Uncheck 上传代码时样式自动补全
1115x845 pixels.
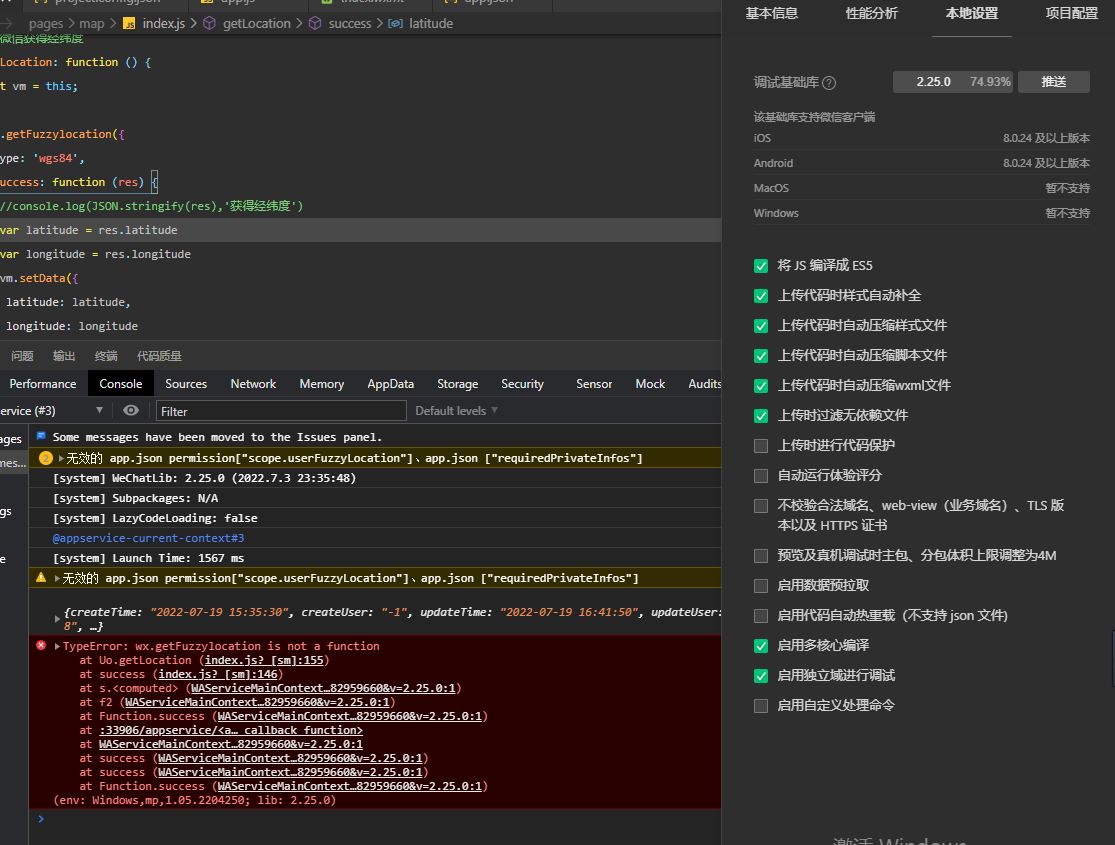[x=761, y=296]
